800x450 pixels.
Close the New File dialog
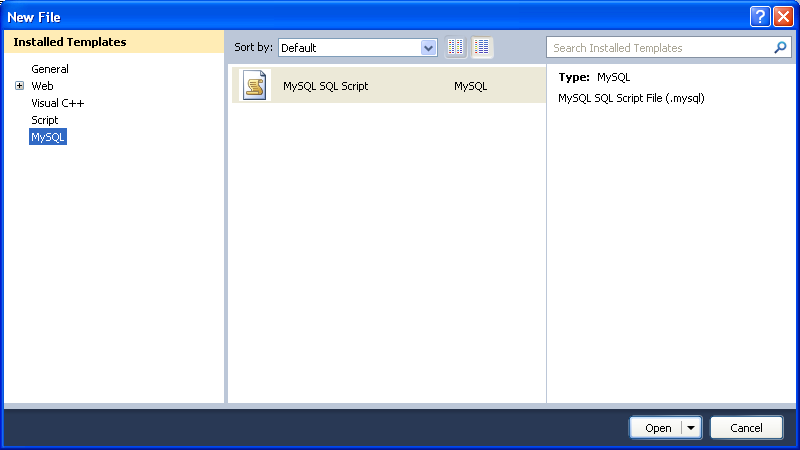783,17
